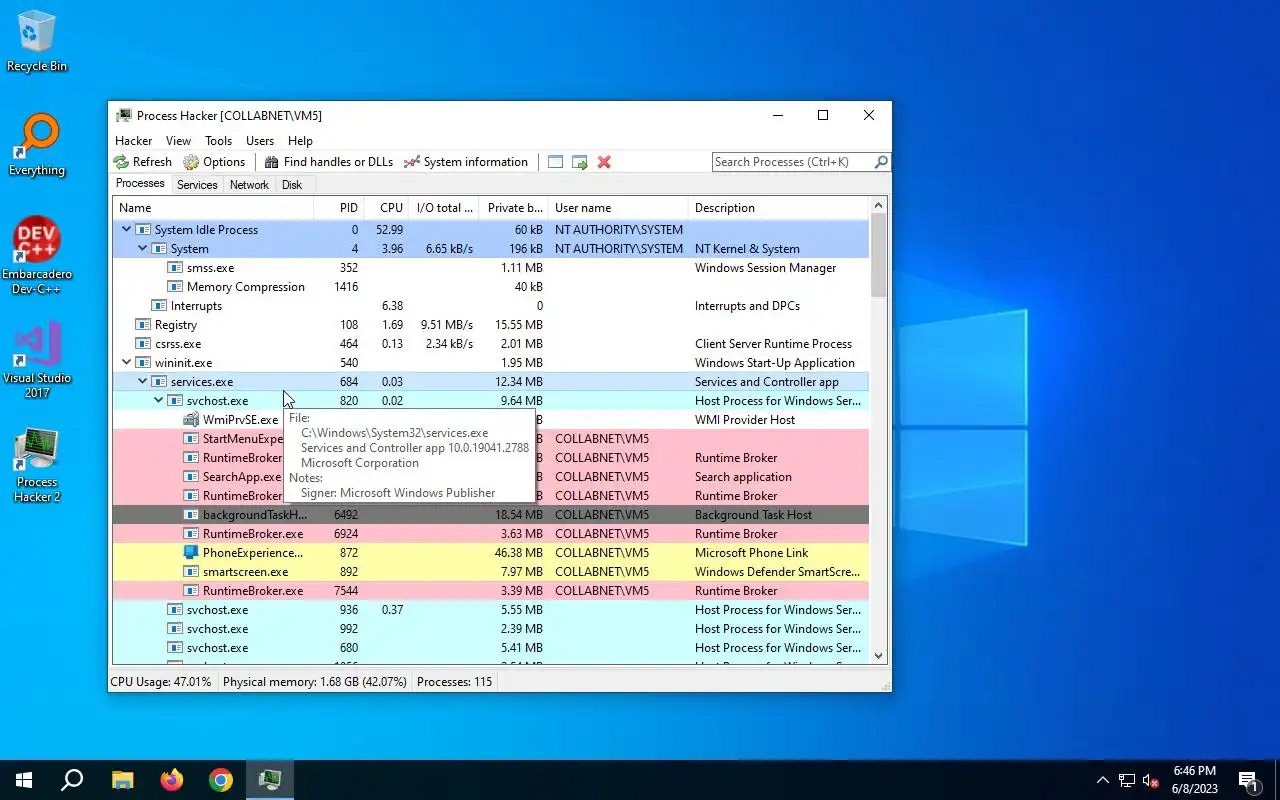Click the Physical memory status bar entry
This screenshot has width=1280, height=800.
tap(315, 682)
